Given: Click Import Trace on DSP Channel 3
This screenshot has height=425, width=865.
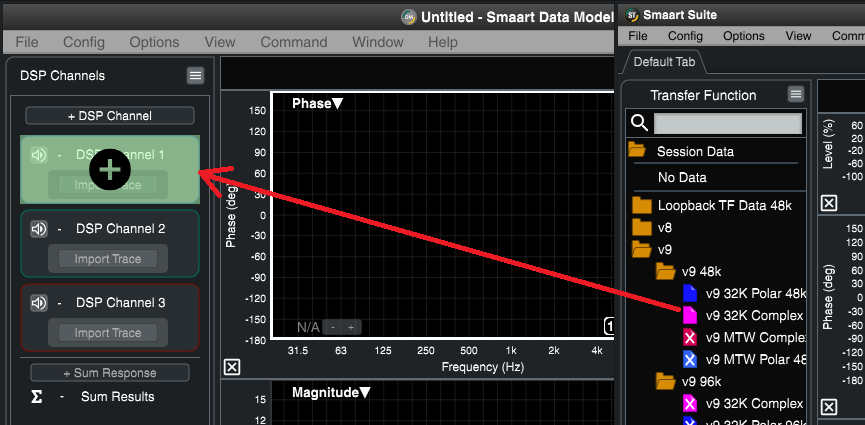Looking at the screenshot, I should 108,333.
